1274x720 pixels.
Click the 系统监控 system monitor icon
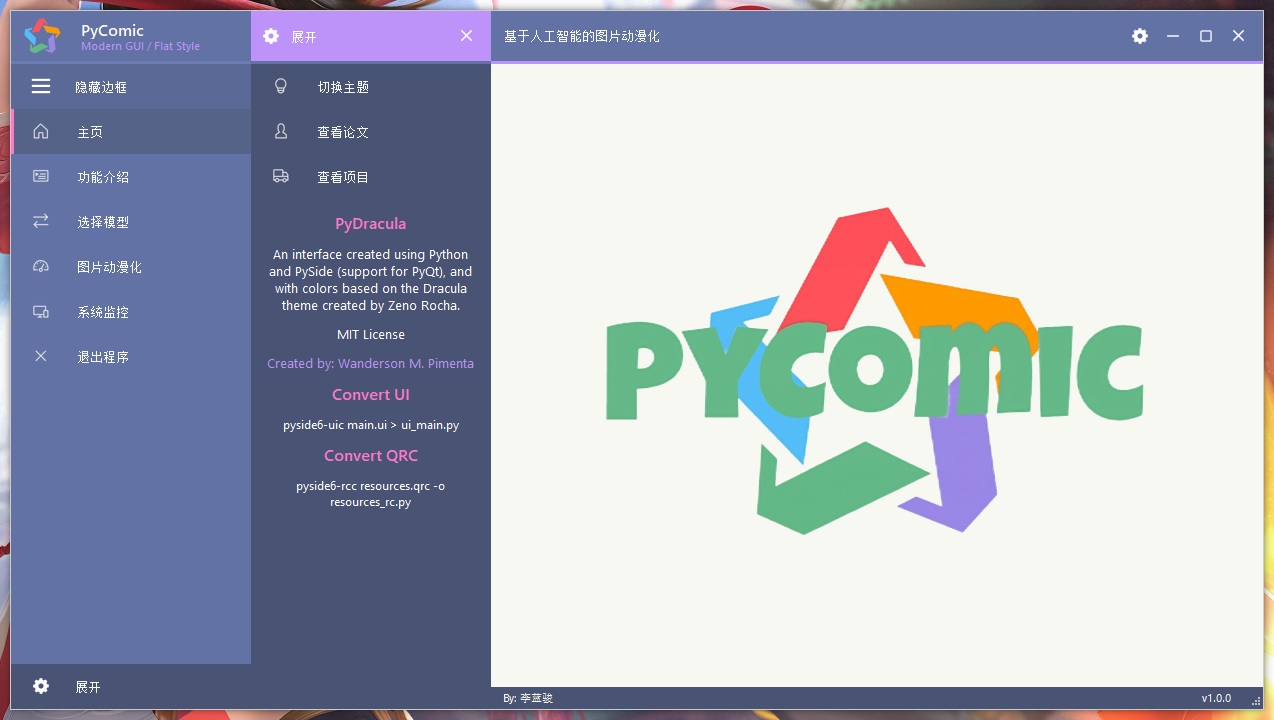(40, 311)
